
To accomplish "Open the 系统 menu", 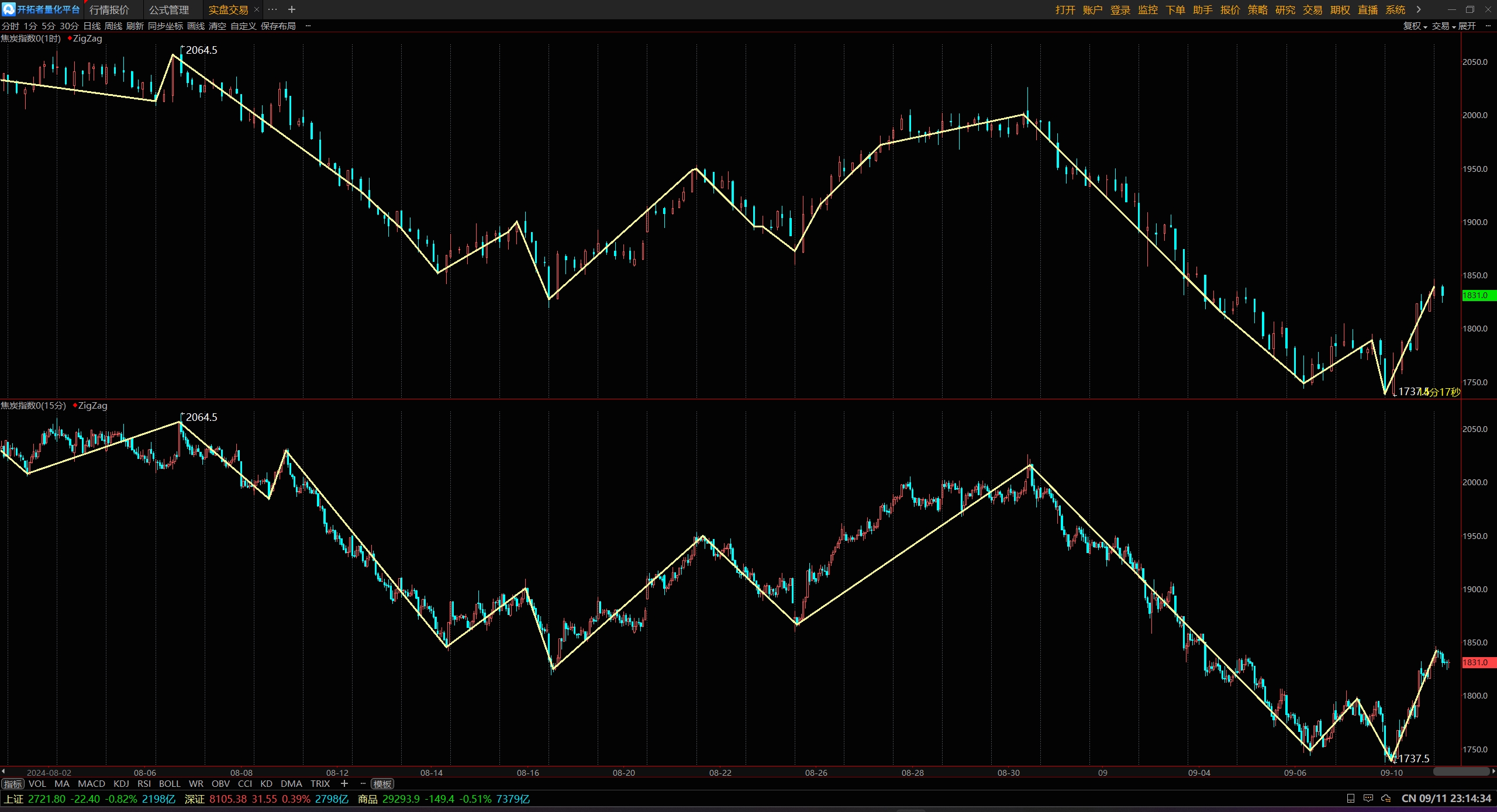I will click(1395, 10).
